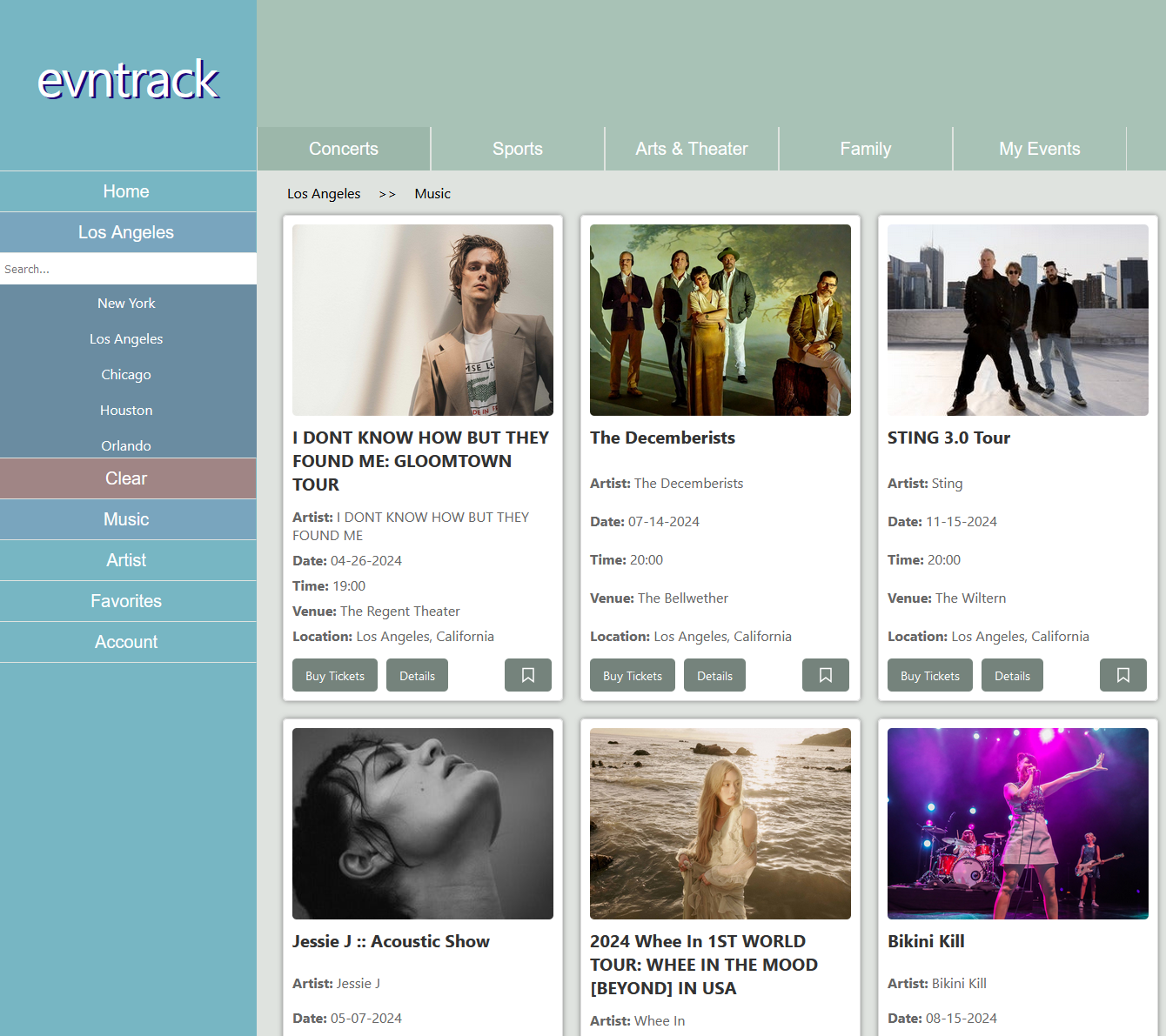Open The Decemberists band photo
This screenshot has height=1036, width=1166.
click(x=720, y=320)
